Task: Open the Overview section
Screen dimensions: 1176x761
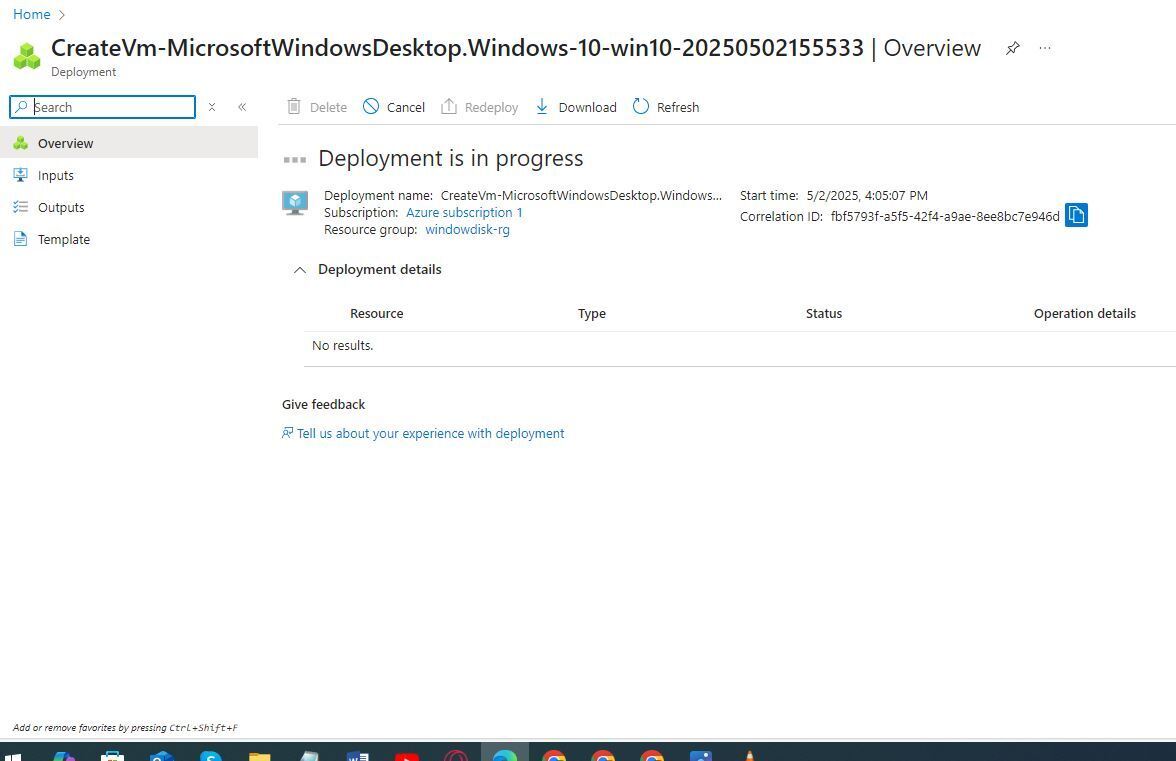Action: pyautogui.click(x=129, y=142)
